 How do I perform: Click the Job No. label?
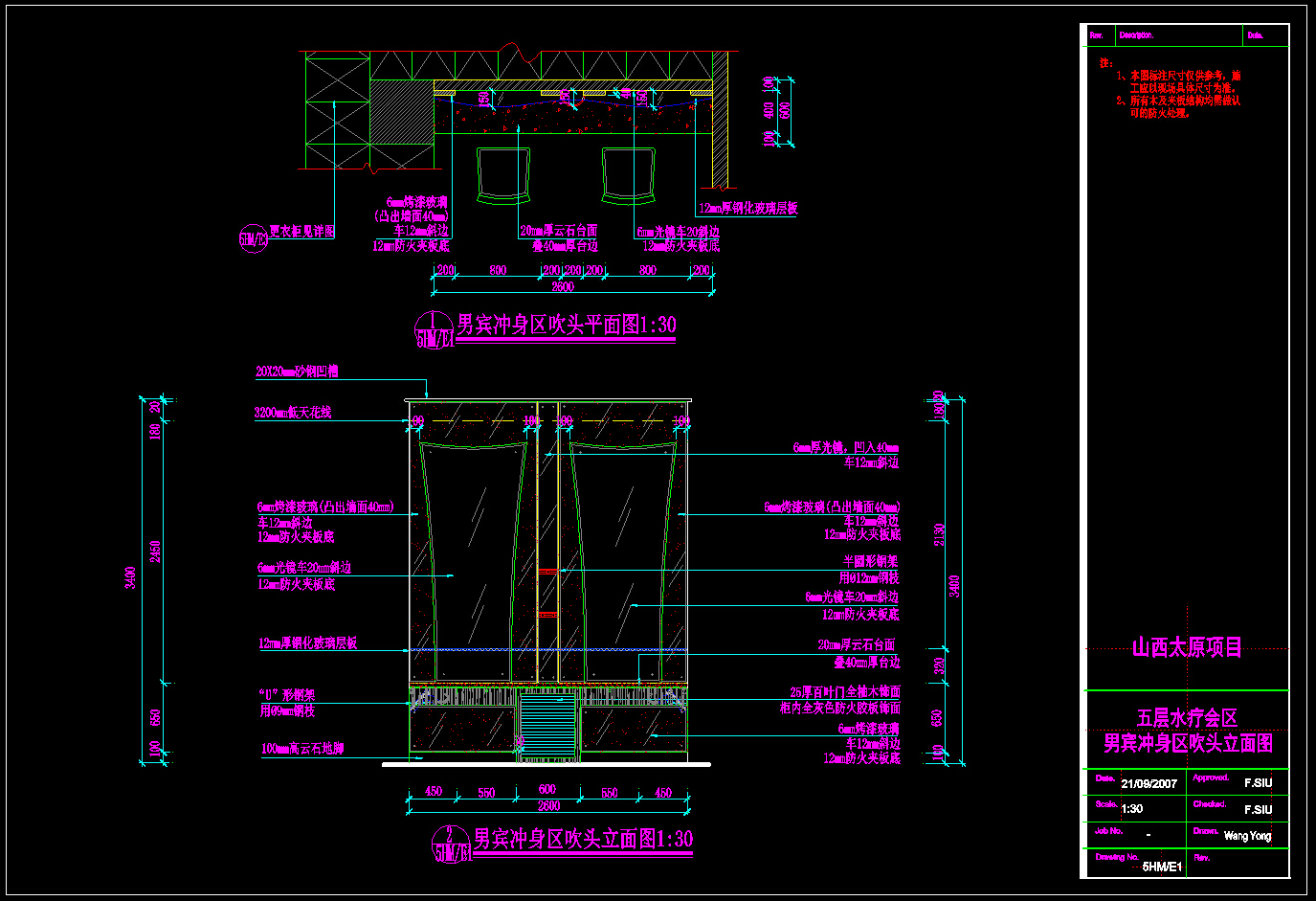point(1108,831)
